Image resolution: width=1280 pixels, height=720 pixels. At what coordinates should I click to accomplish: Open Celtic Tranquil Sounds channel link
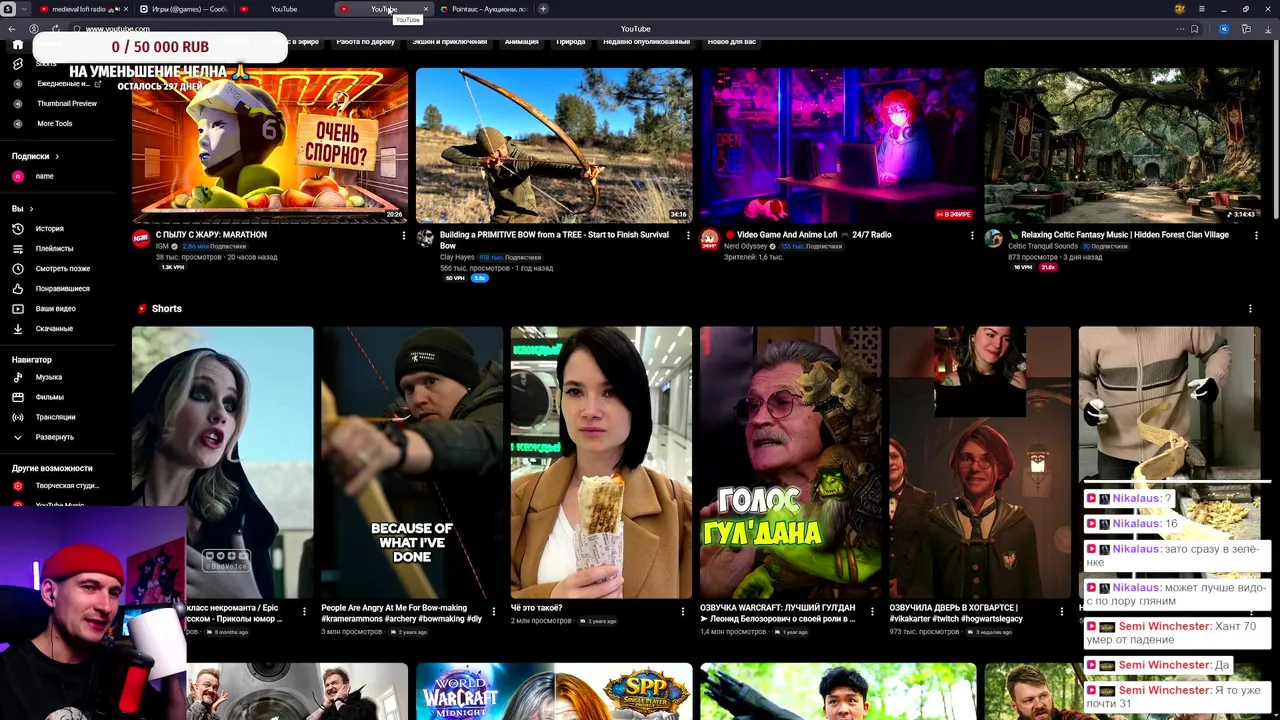click(1043, 246)
